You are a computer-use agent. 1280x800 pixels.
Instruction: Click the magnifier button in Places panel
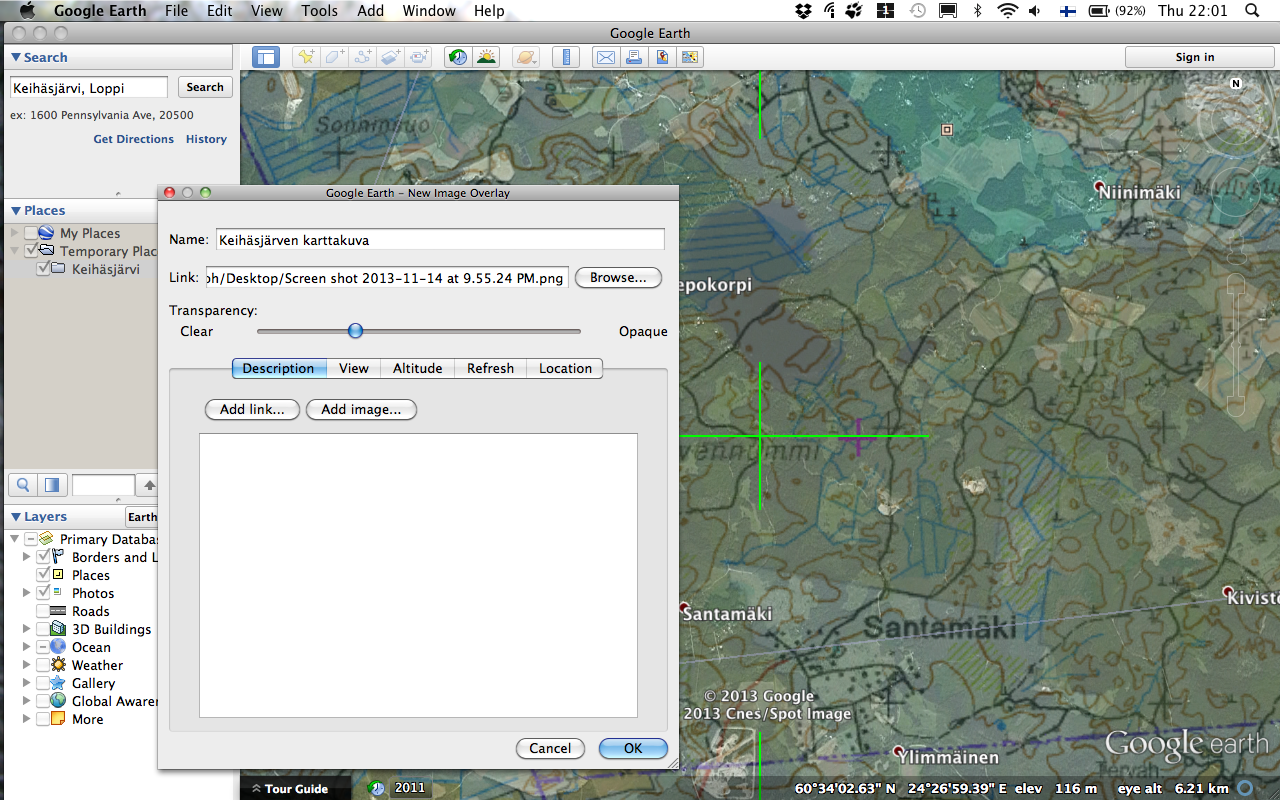pyautogui.click(x=23, y=485)
